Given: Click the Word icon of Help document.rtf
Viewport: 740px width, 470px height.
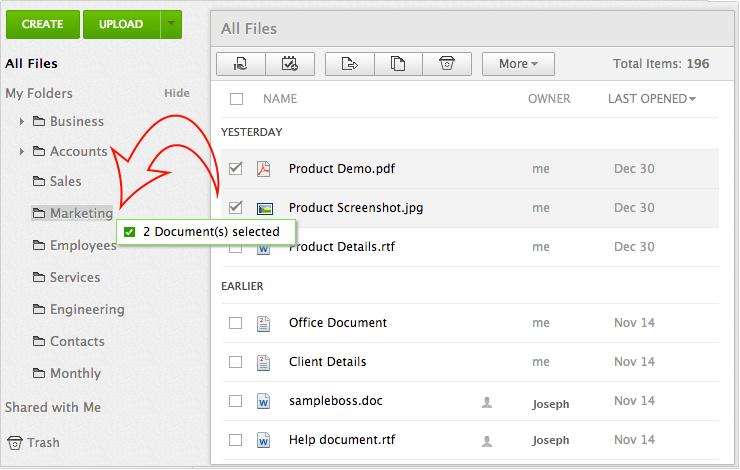Looking at the screenshot, I should tap(263, 440).
